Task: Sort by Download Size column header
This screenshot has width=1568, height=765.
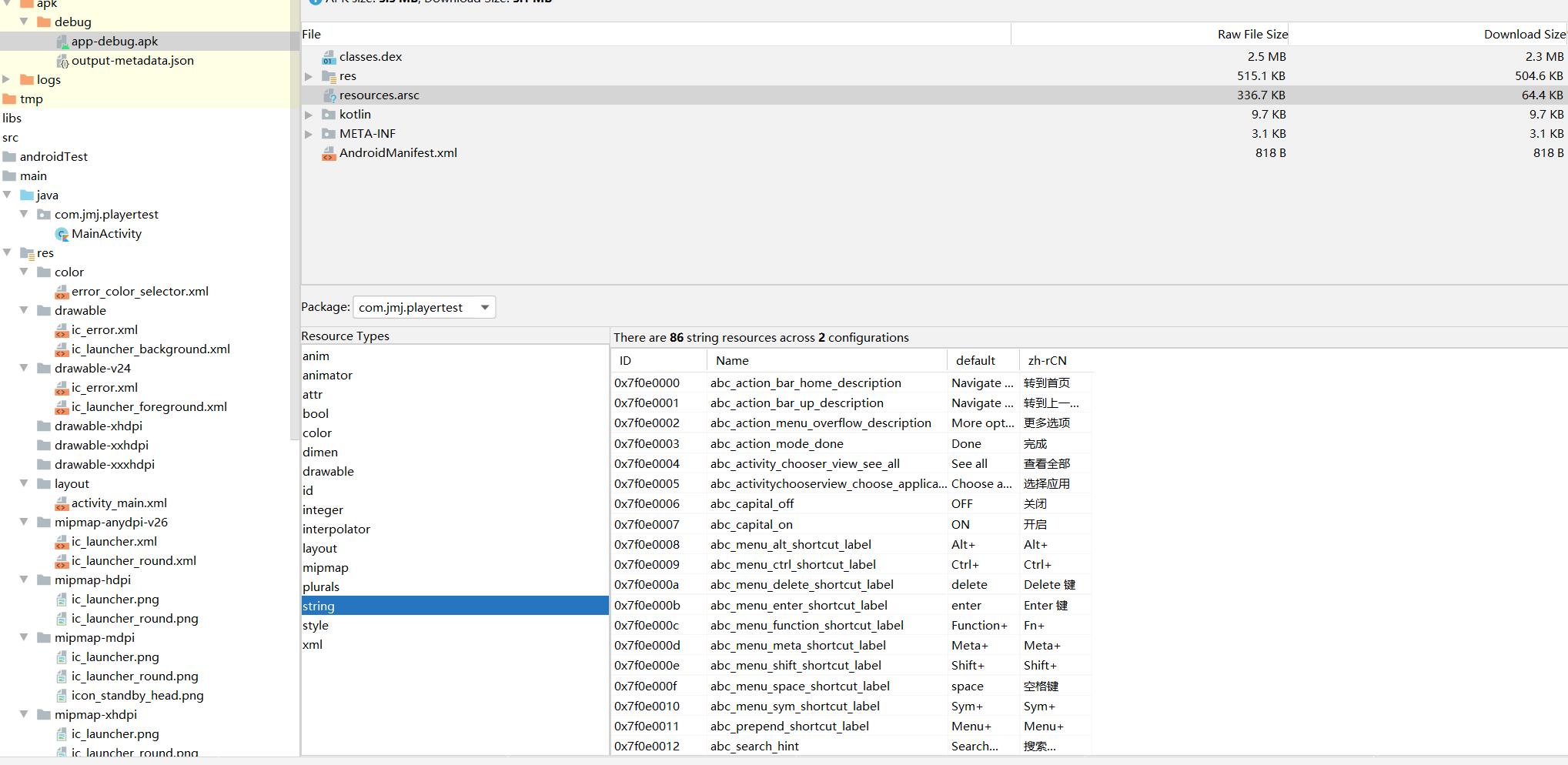Action: [x=1429, y=35]
